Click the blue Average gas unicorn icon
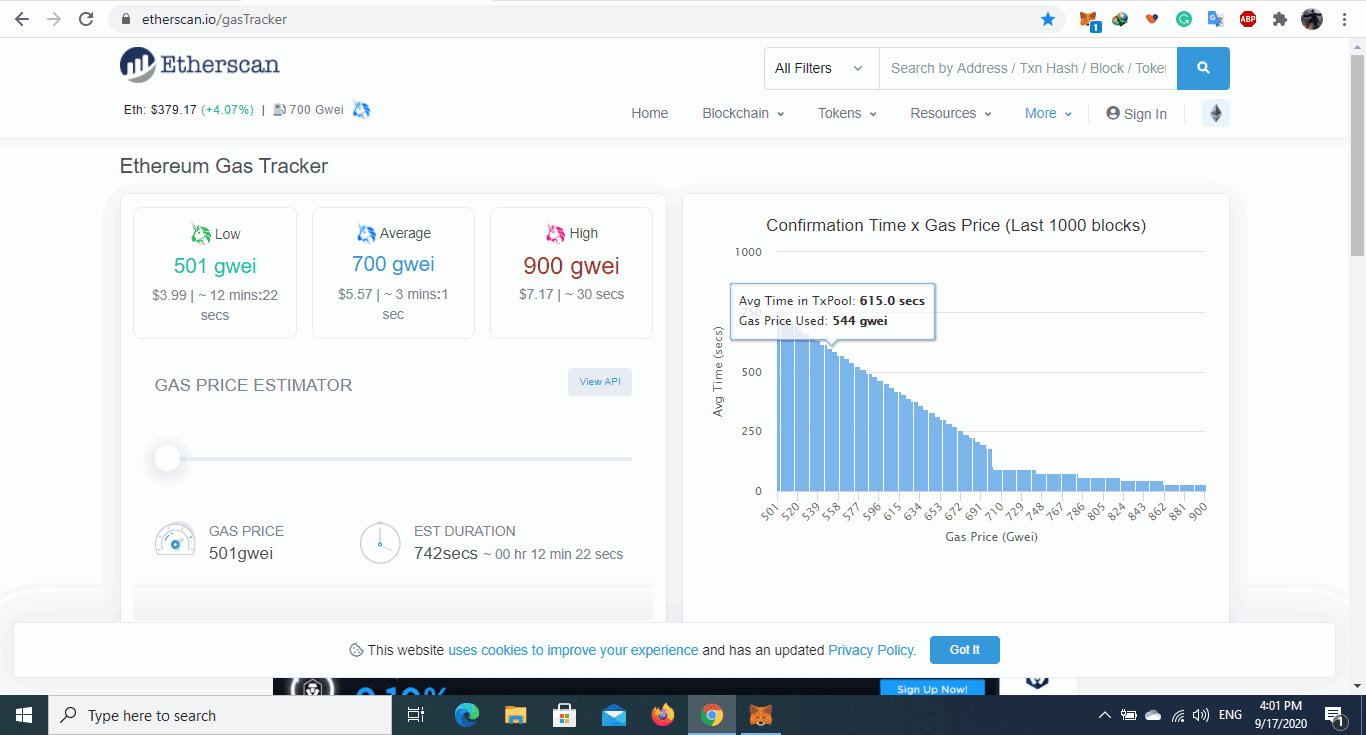 coord(366,233)
